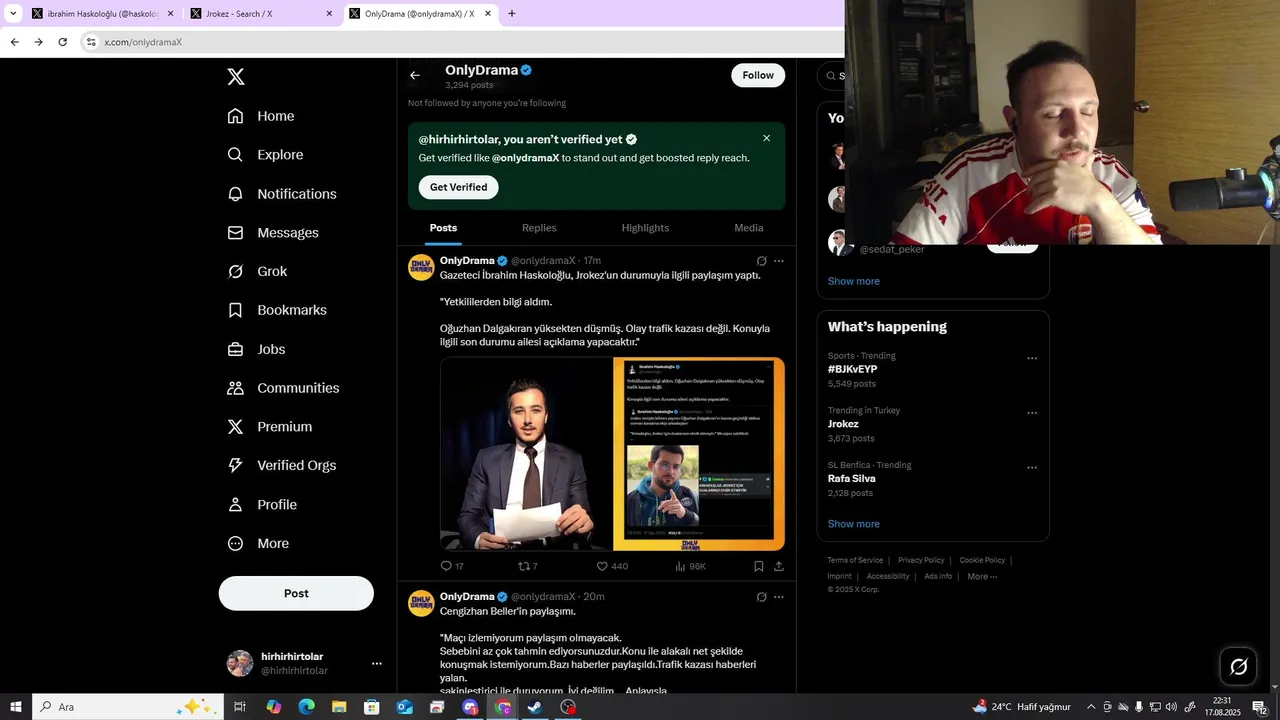Reload the page in Chrome
Viewport: 1280px width, 720px height.
62,42
